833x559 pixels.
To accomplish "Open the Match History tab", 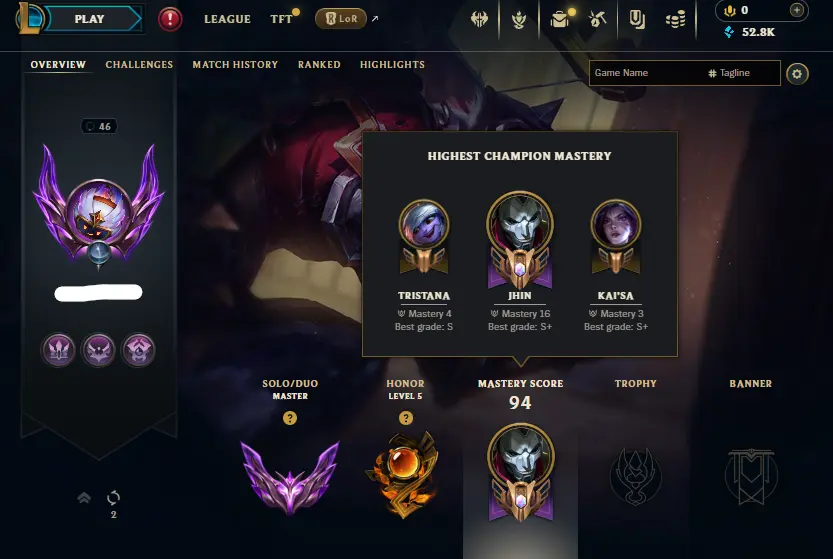I will 235,64.
